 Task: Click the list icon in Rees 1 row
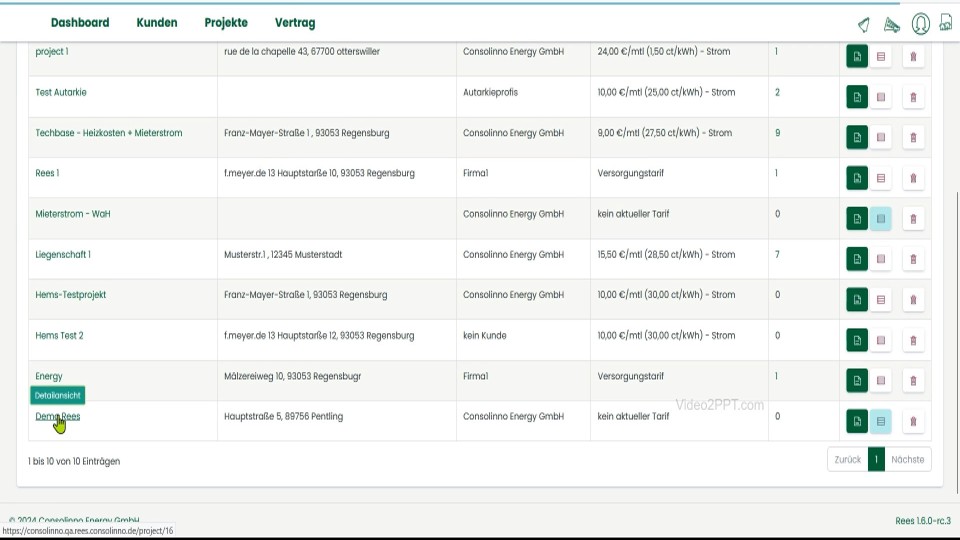pyautogui.click(x=881, y=178)
